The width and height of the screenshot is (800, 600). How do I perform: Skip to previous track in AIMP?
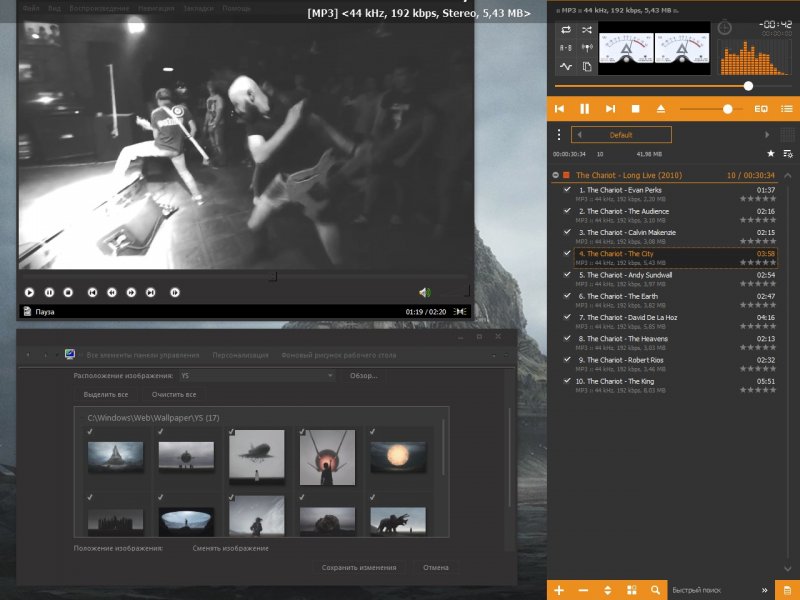click(560, 109)
